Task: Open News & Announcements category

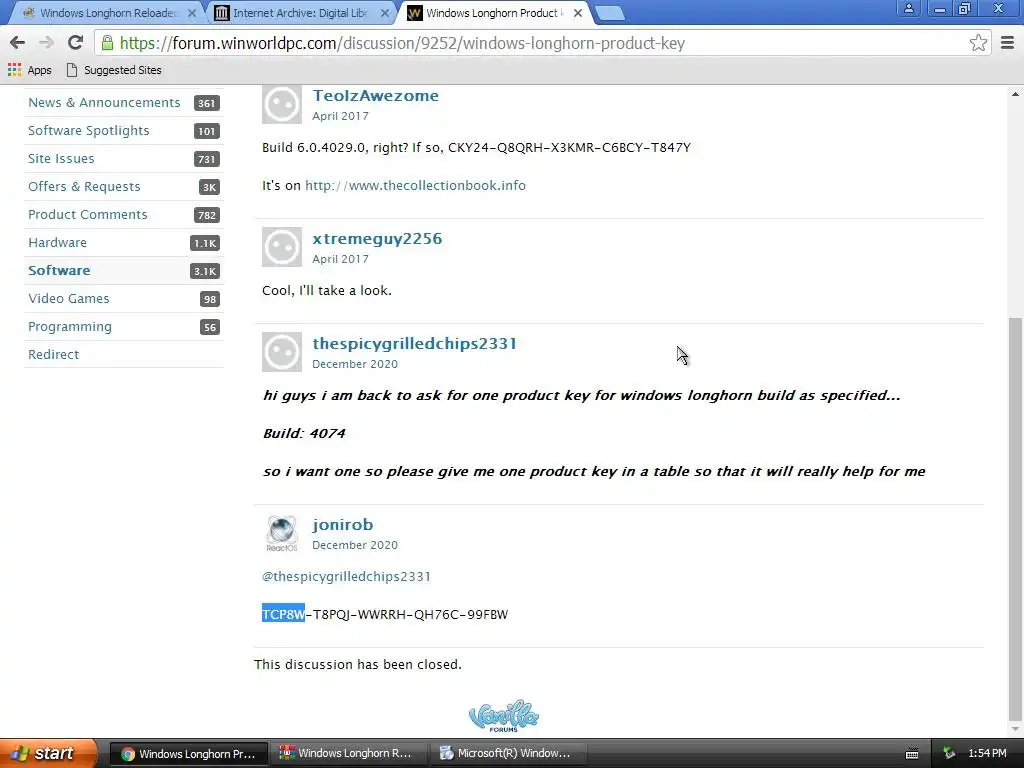Action: [104, 103]
